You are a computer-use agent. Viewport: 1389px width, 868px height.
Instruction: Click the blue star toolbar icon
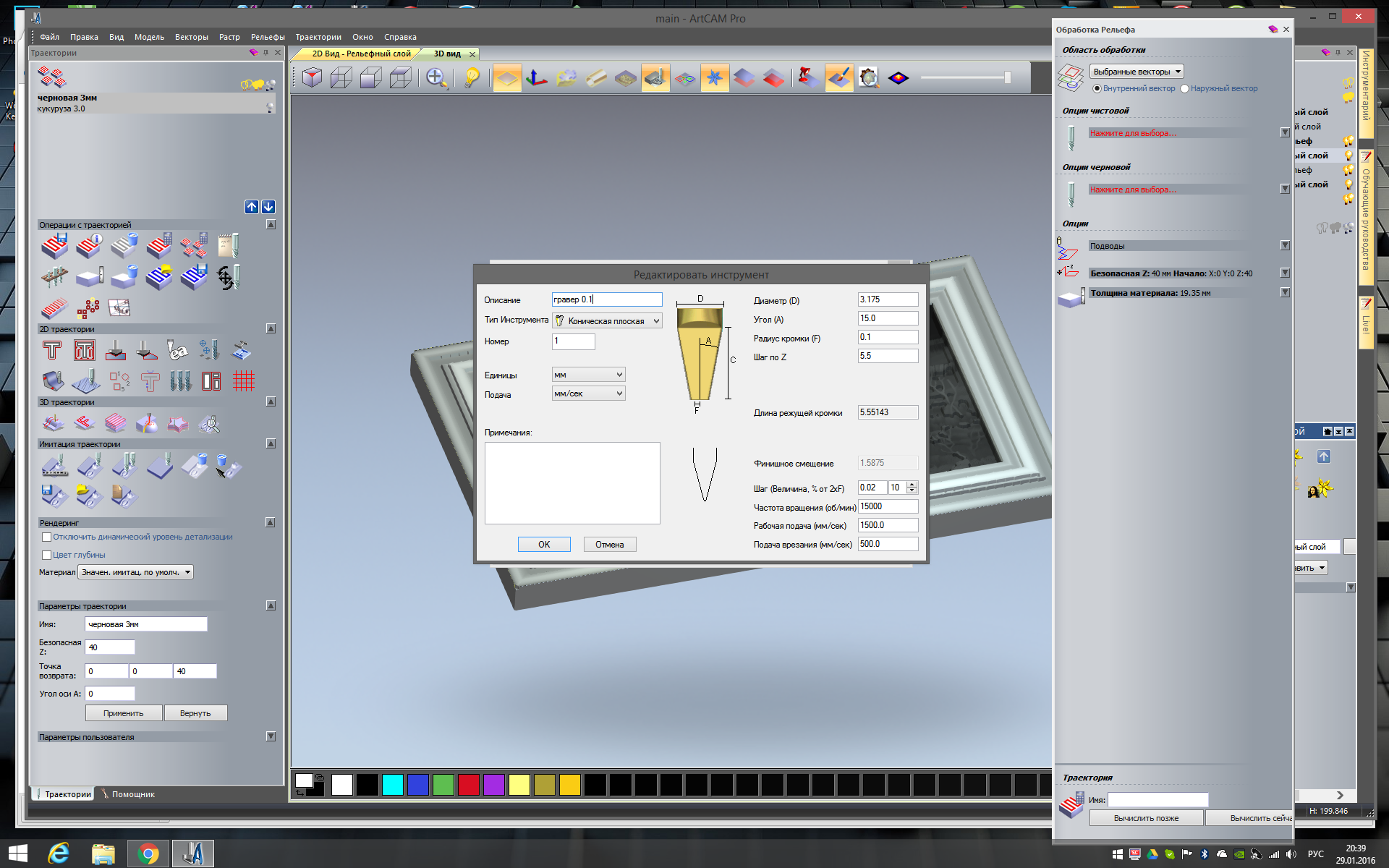click(x=714, y=78)
